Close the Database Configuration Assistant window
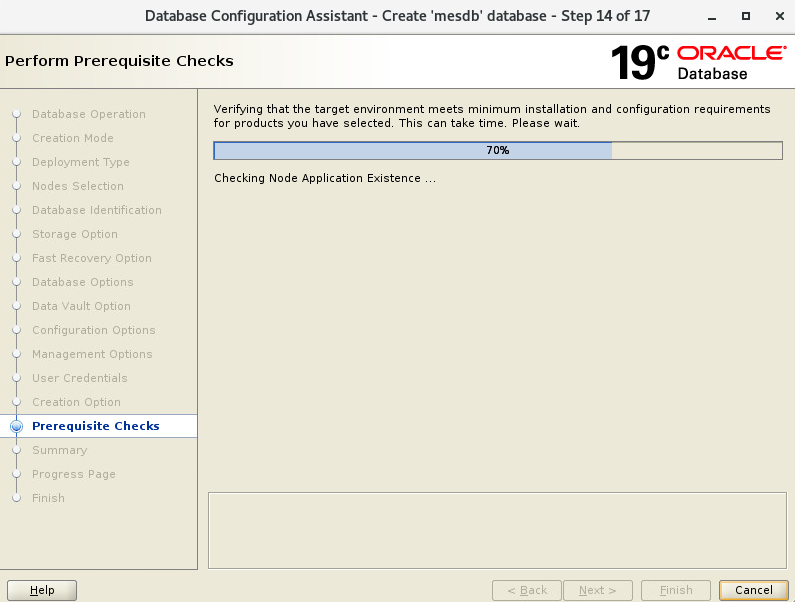 click(x=774, y=16)
